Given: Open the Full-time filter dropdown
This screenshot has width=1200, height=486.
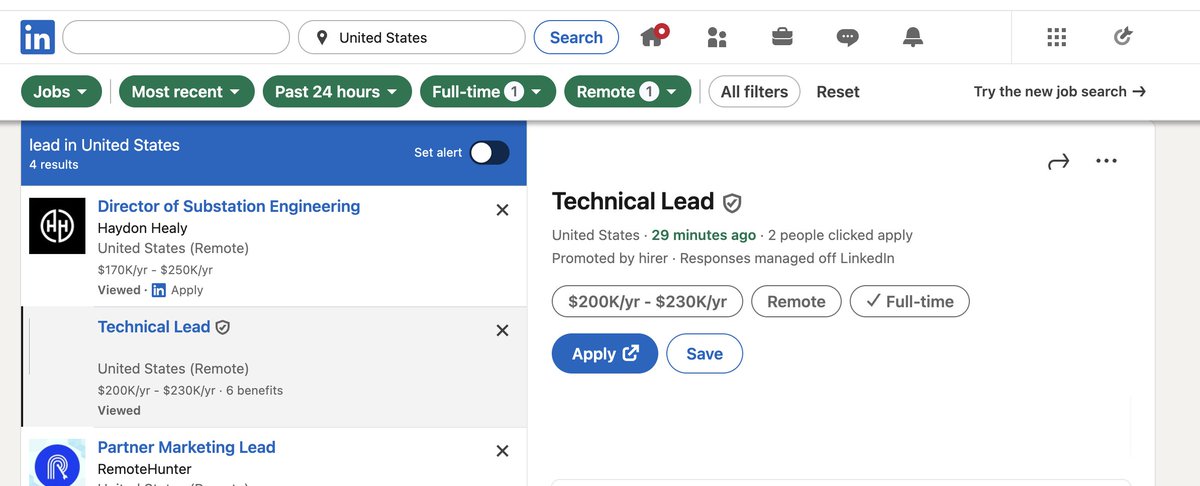Looking at the screenshot, I should coord(487,92).
